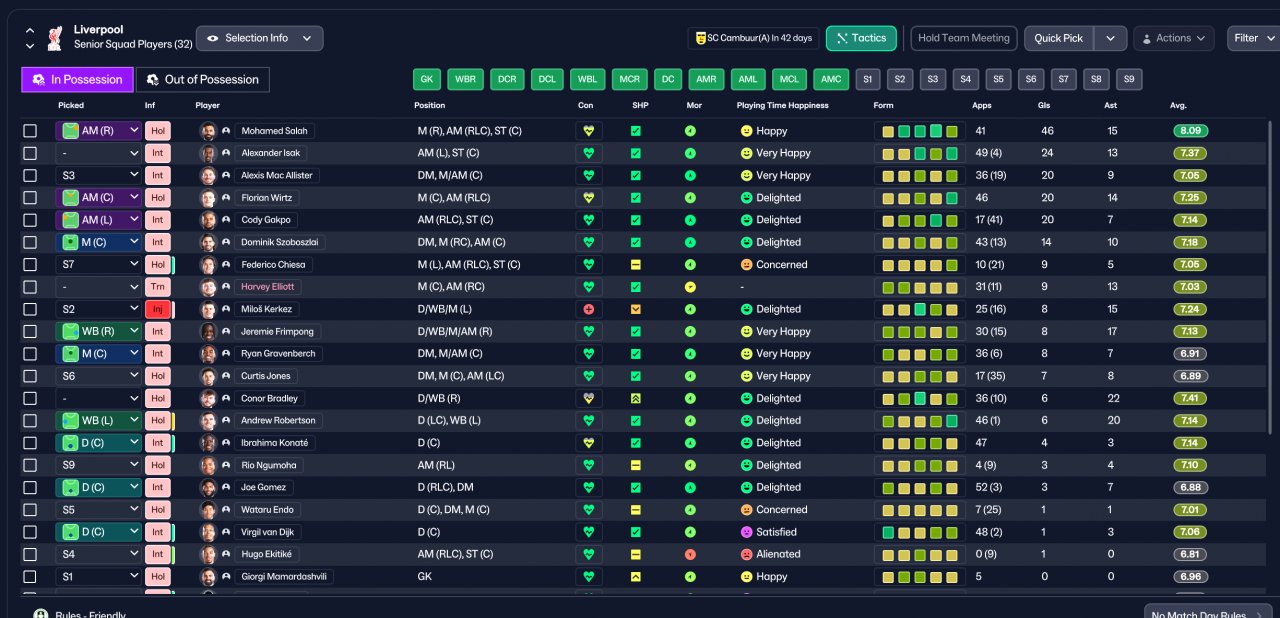Image resolution: width=1280 pixels, height=618 pixels.
Task: Click Miloš Kerkez's red injury condition icon
Action: click(589, 309)
